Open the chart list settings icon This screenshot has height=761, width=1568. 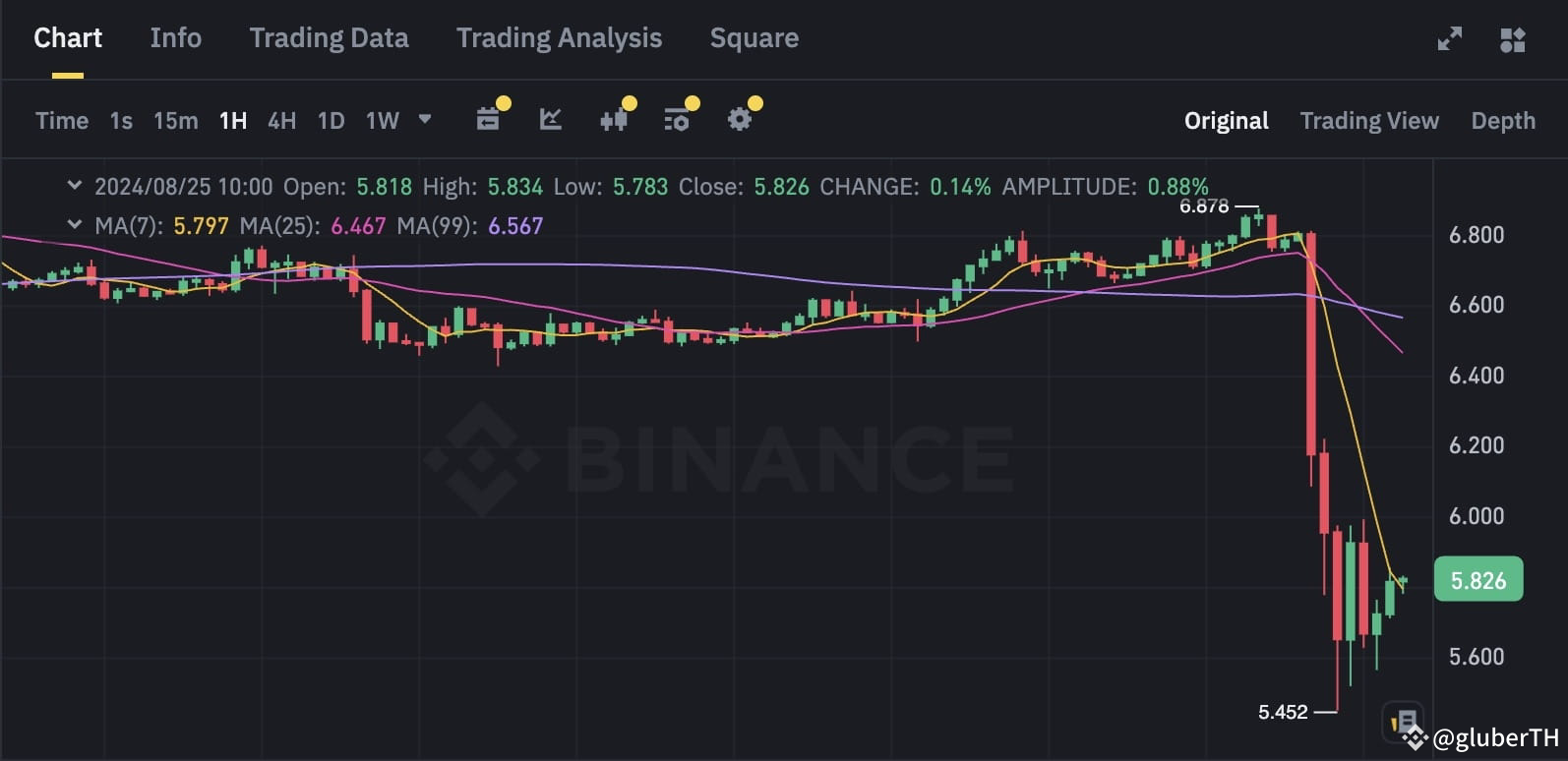677,120
